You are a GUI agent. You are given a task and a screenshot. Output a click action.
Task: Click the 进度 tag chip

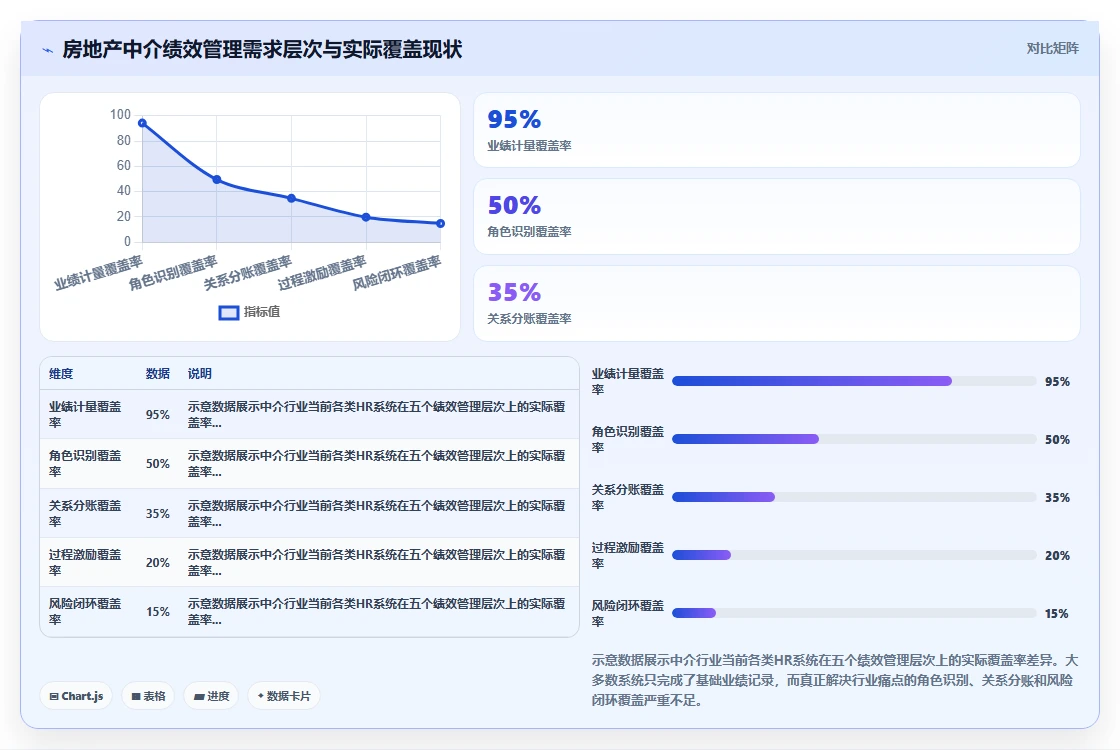211,696
